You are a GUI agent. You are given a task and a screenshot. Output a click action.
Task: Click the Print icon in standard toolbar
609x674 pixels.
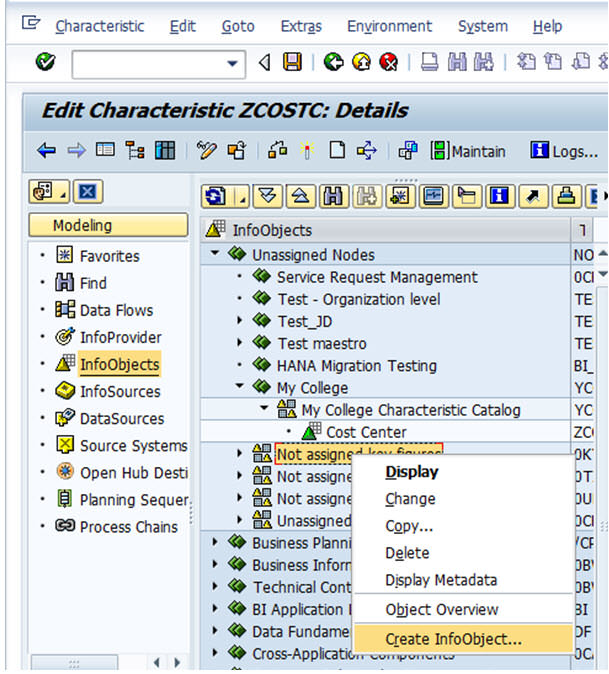point(429,63)
